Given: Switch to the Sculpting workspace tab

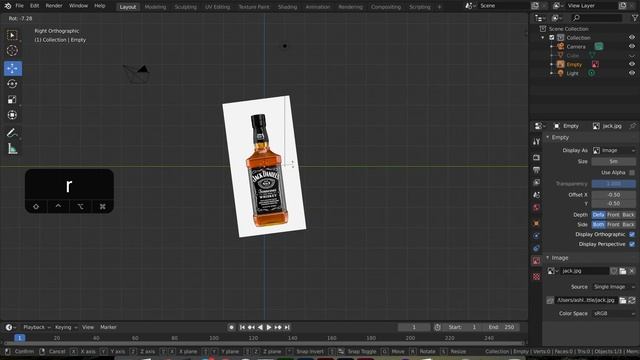Looking at the screenshot, I should pyautogui.click(x=185, y=7).
